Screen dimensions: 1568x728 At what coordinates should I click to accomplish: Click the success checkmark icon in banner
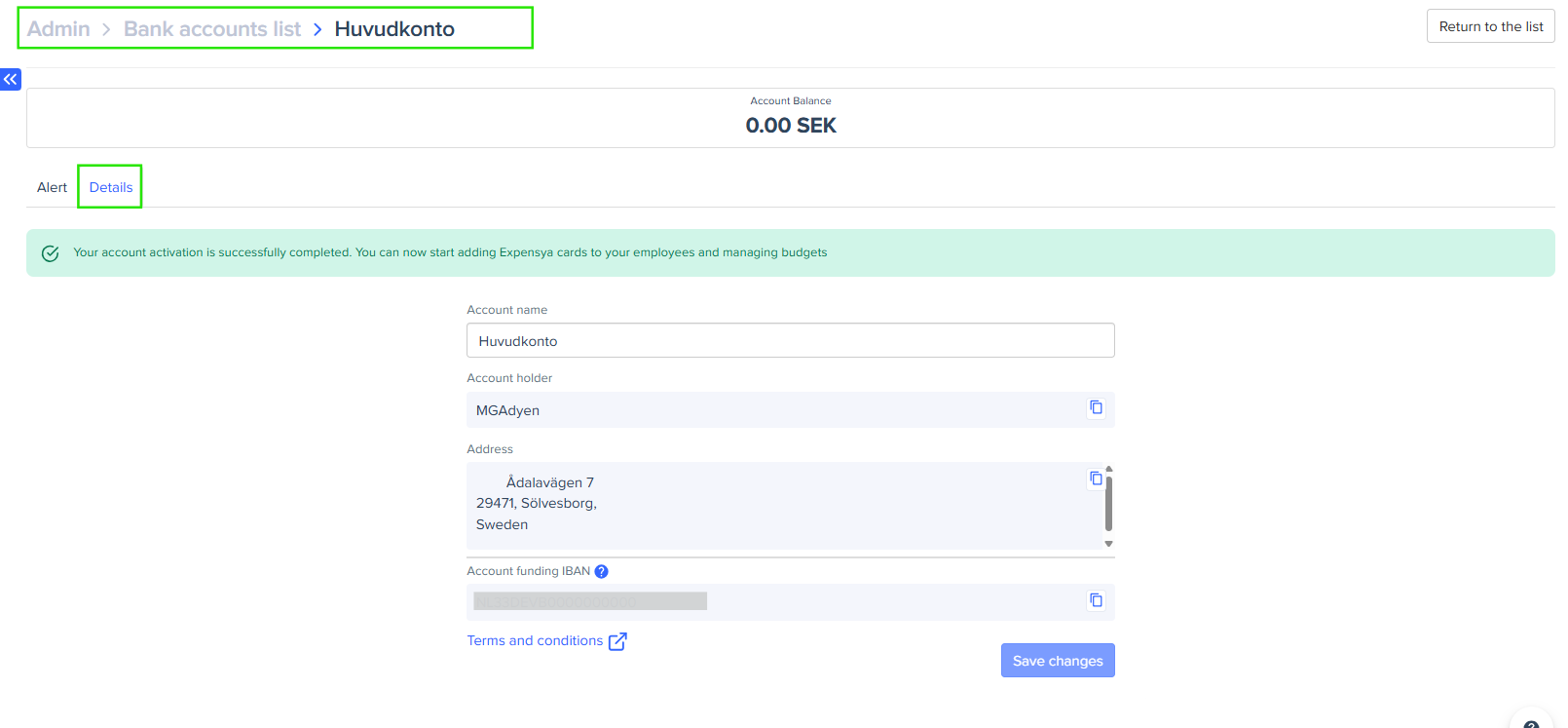(x=51, y=253)
